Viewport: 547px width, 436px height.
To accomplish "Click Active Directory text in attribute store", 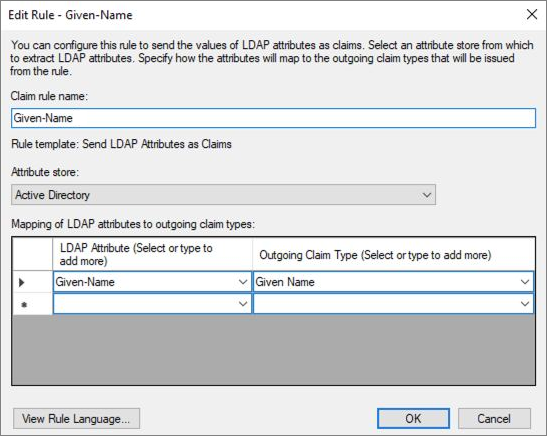I will tap(52, 195).
